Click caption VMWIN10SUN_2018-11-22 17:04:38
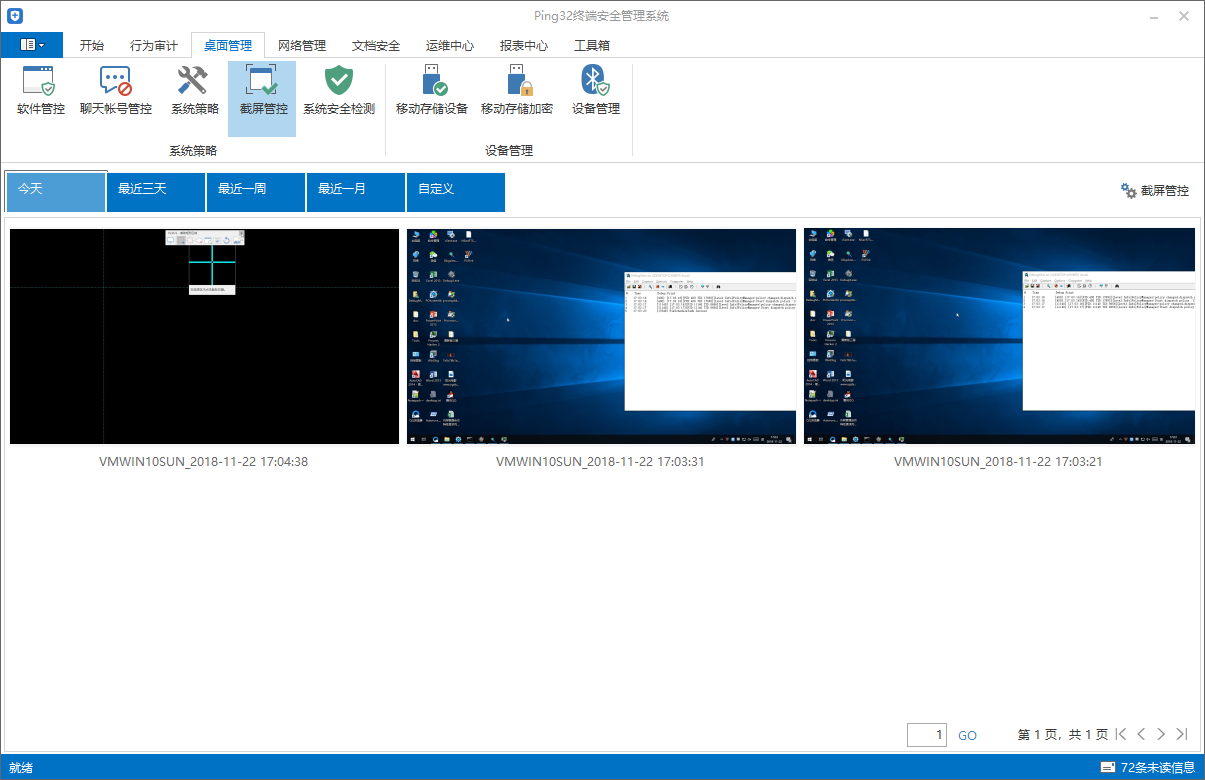Image resolution: width=1205 pixels, height=780 pixels. pos(204,462)
